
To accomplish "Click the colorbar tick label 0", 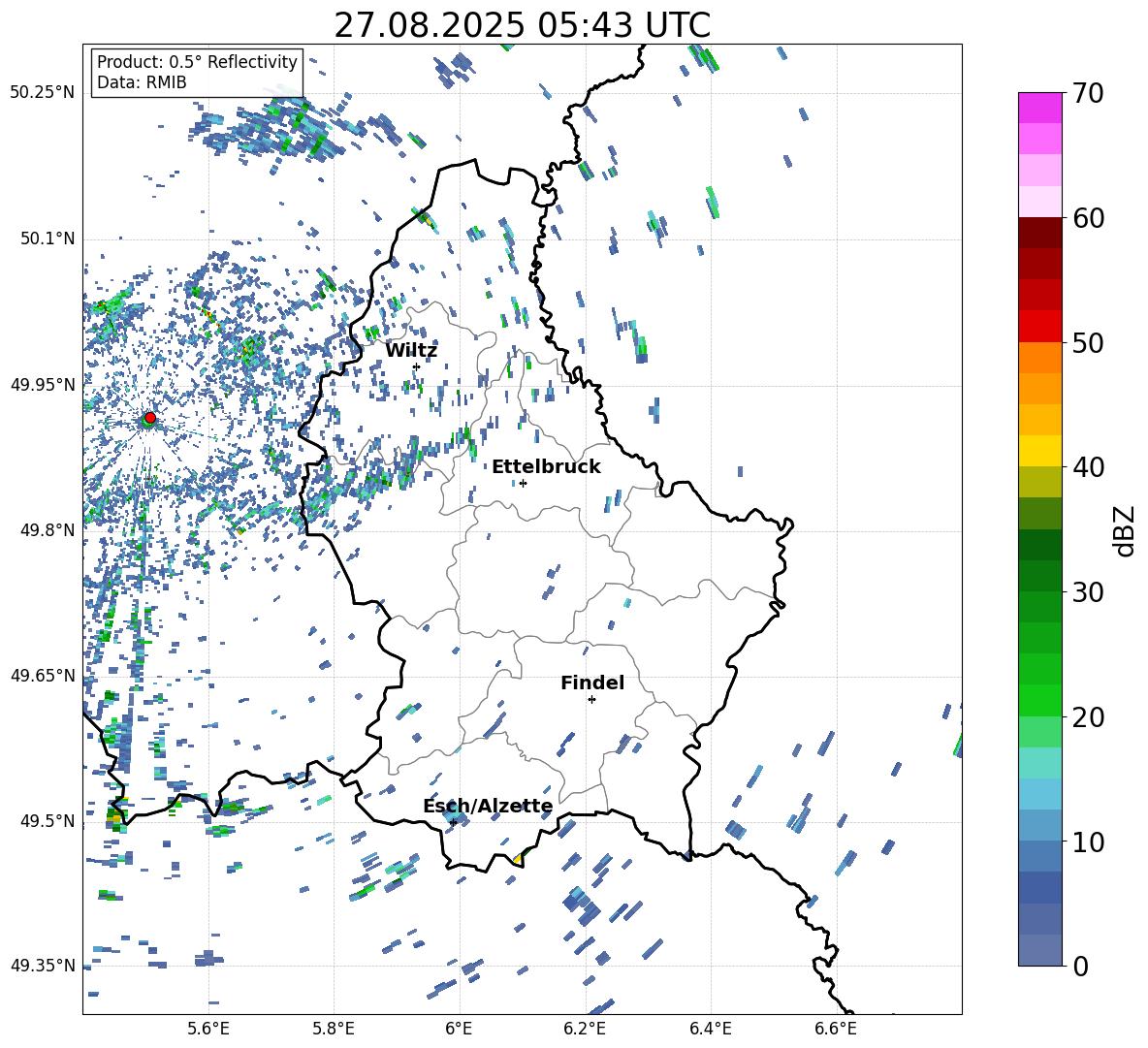I will (x=1079, y=966).
